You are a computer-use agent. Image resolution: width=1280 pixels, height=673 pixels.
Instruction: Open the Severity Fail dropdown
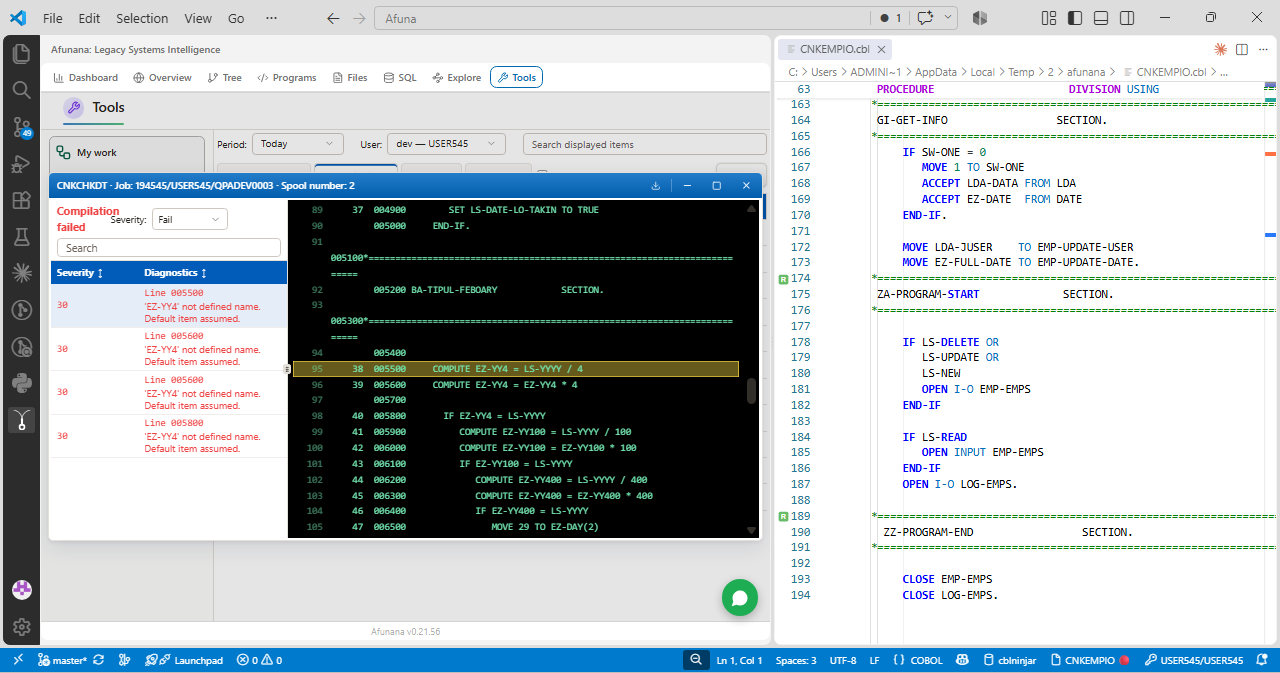tap(189, 219)
